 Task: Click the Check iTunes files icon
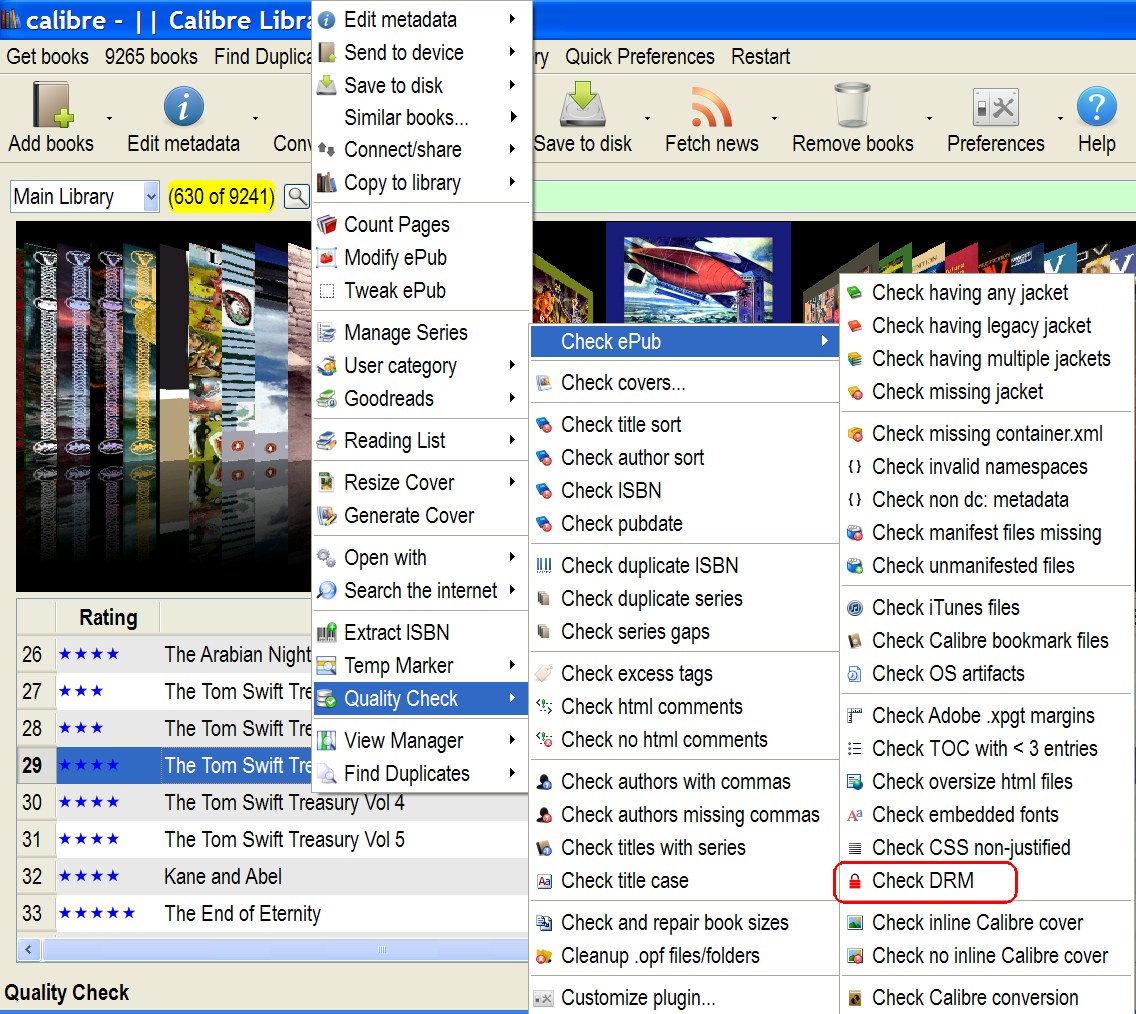(x=855, y=608)
